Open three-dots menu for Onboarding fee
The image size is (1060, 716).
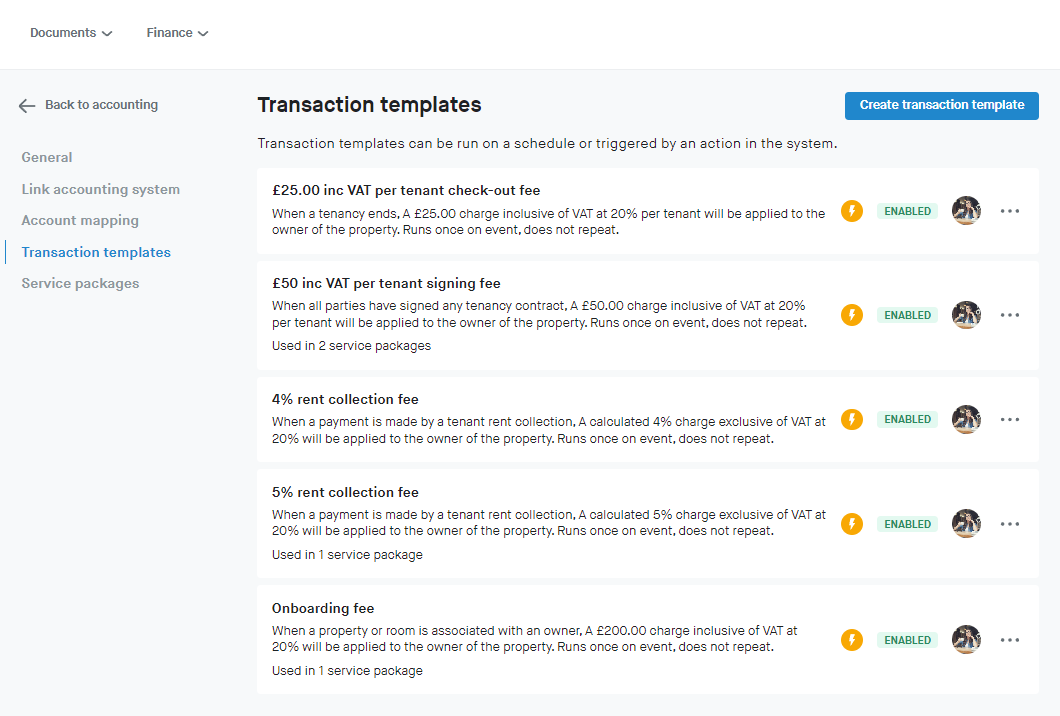[1010, 640]
